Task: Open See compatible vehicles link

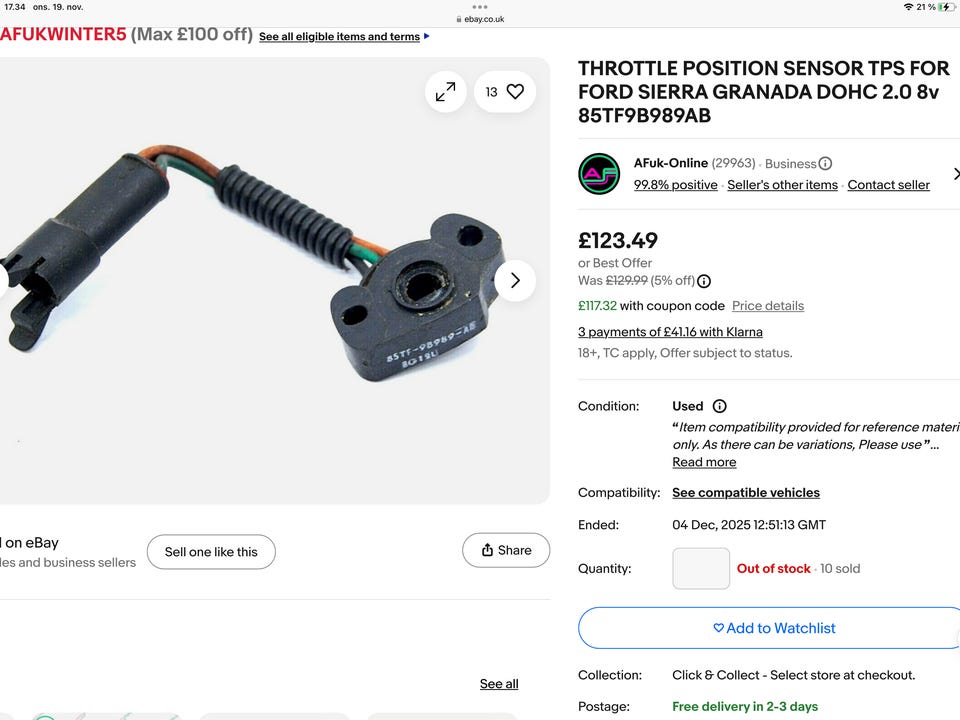Action: click(x=746, y=493)
